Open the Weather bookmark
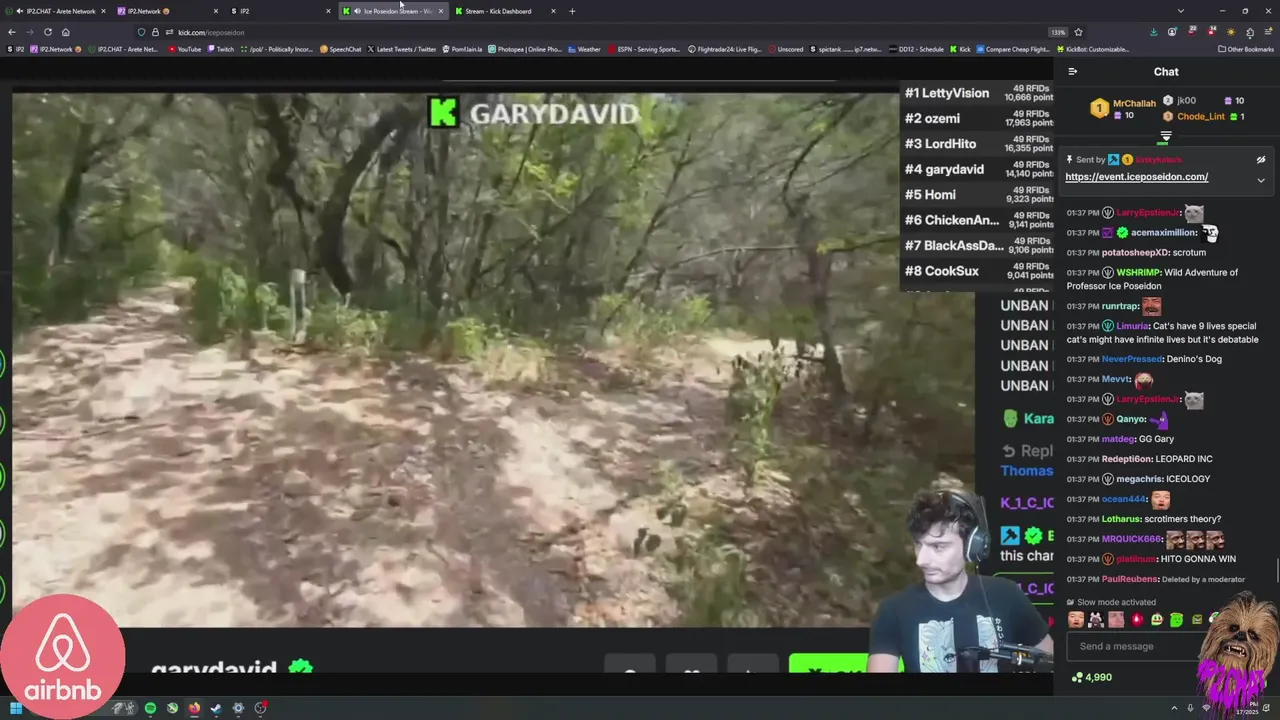This screenshot has width=1280, height=720. (x=584, y=49)
